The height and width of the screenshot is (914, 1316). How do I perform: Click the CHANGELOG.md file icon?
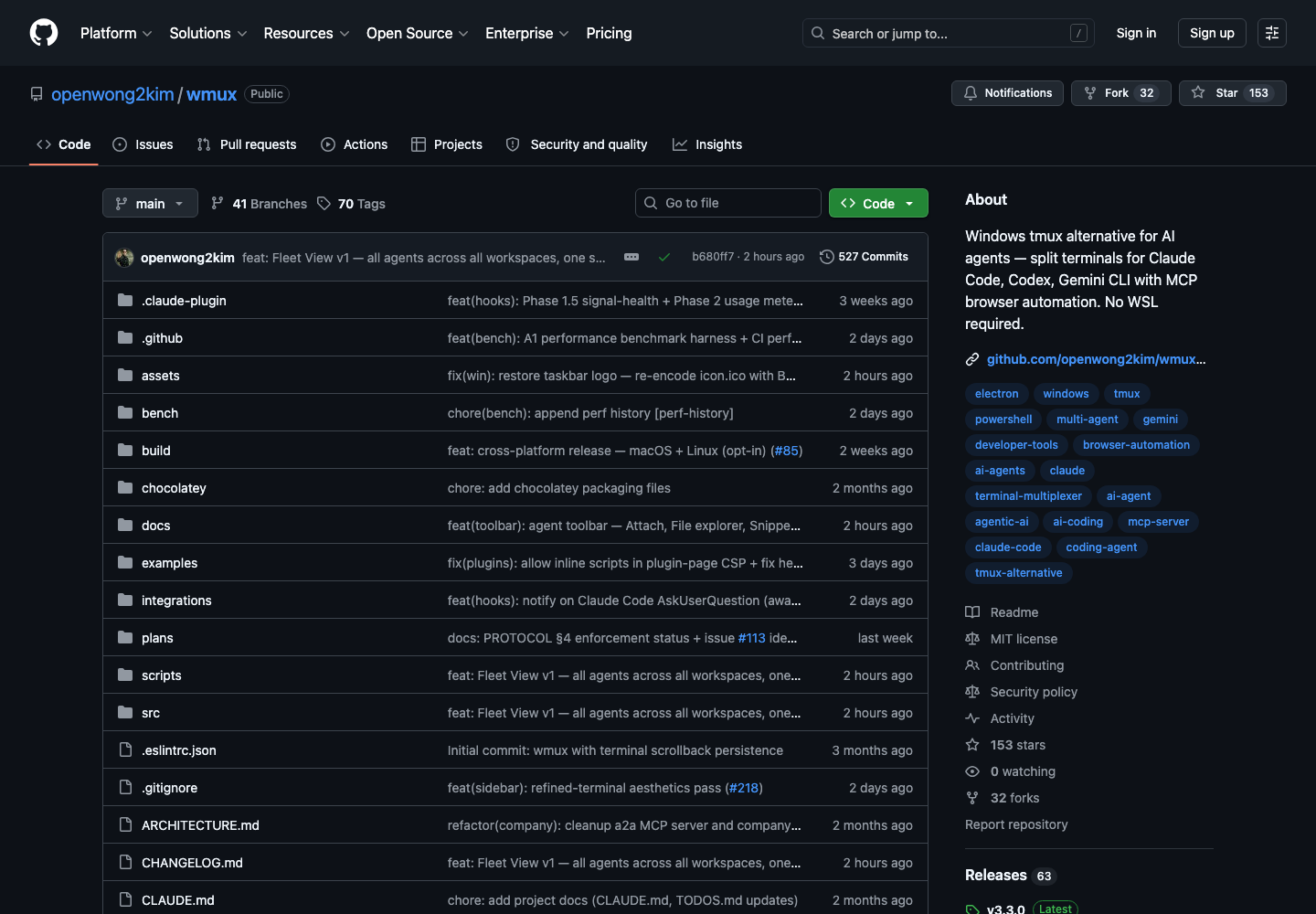point(125,862)
